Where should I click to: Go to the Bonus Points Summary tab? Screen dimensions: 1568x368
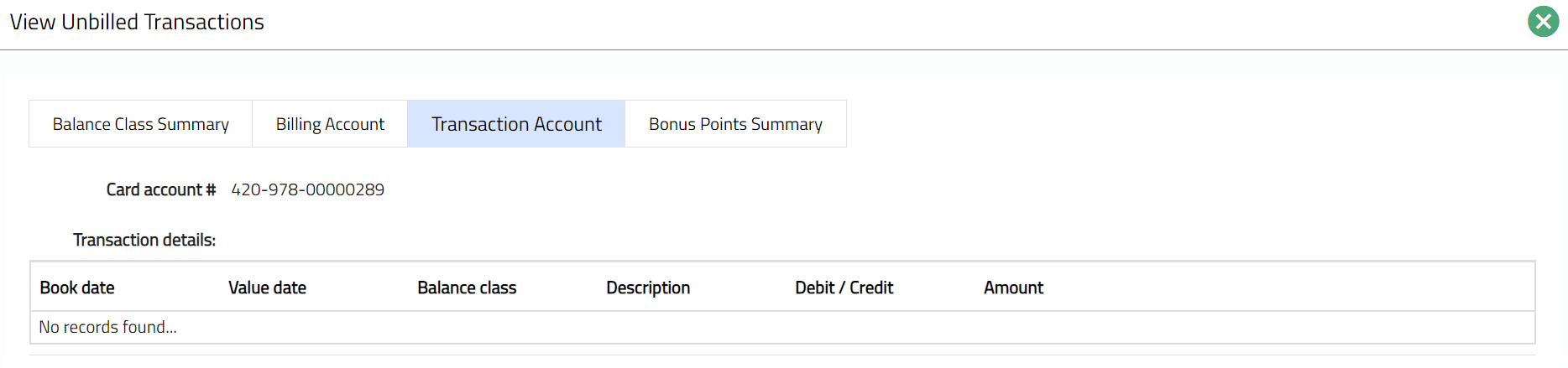coord(735,124)
